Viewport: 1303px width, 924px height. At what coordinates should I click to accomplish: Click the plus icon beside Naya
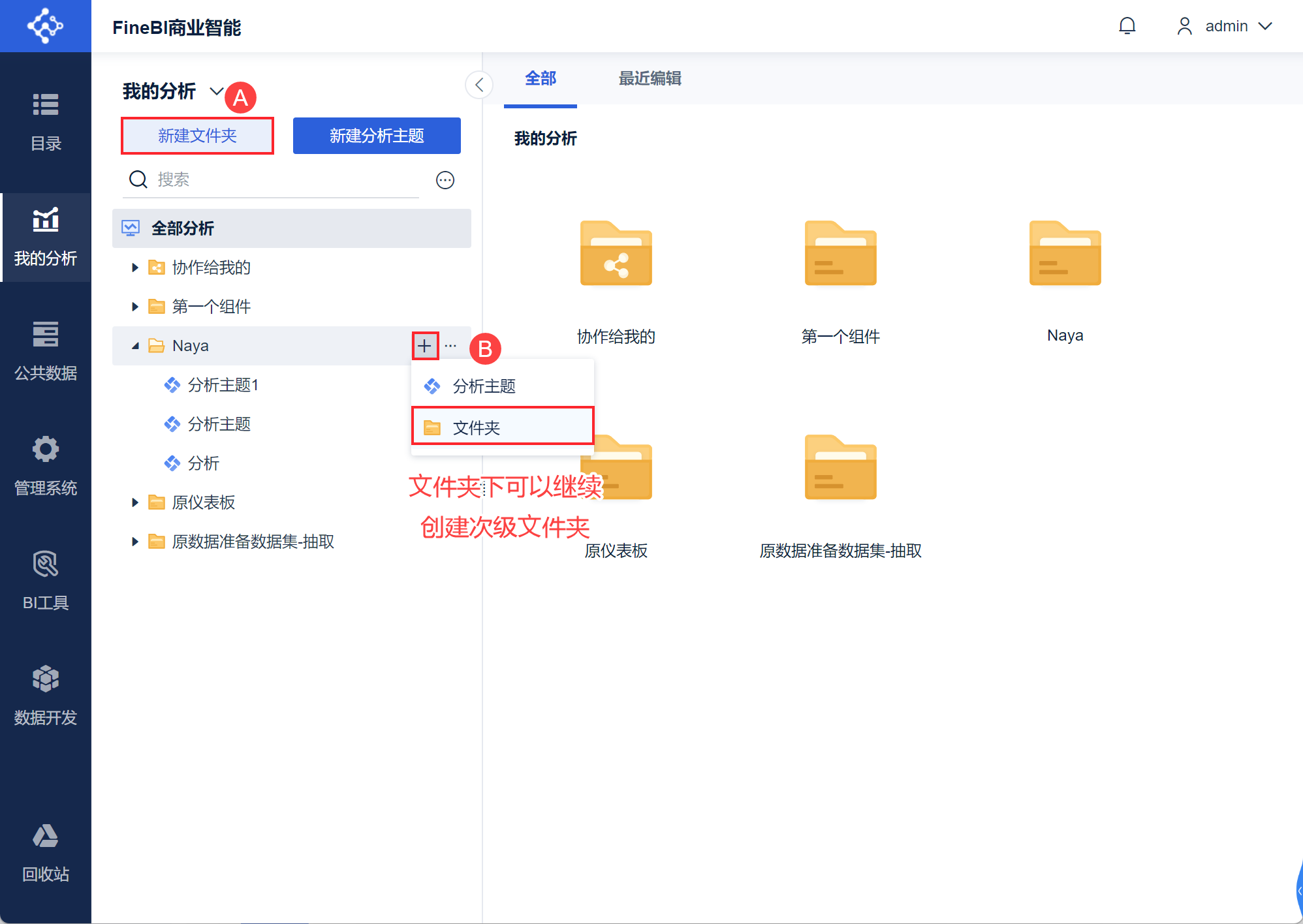pyautogui.click(x=425, y=346)
